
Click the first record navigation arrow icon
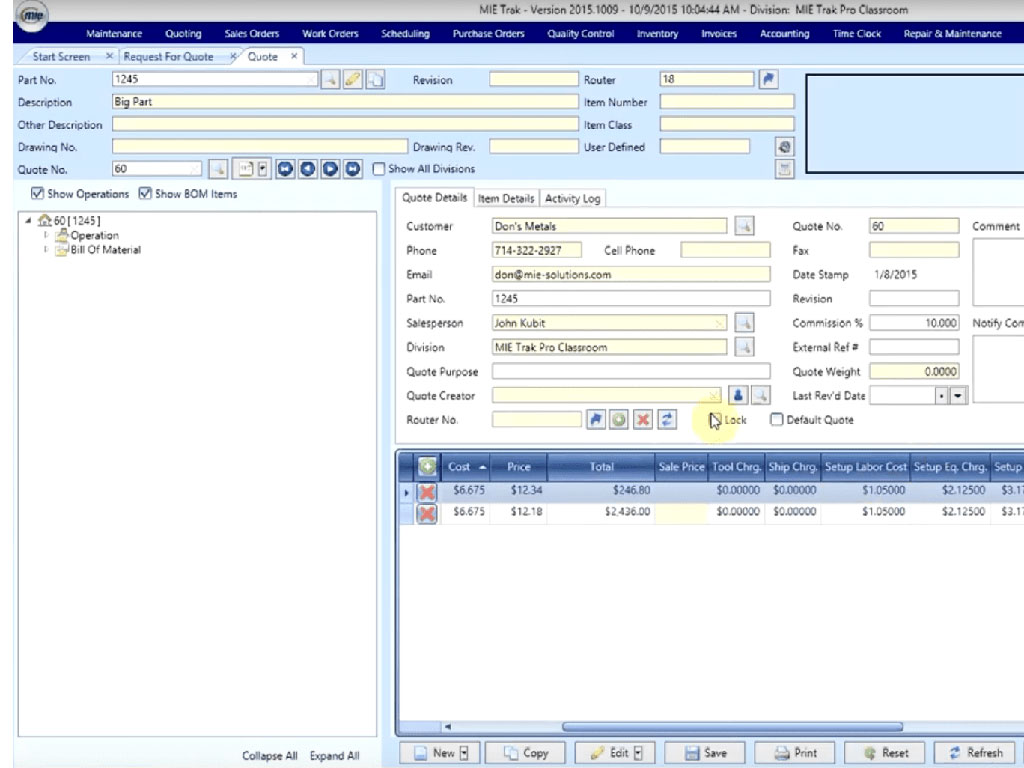(285, 169)
